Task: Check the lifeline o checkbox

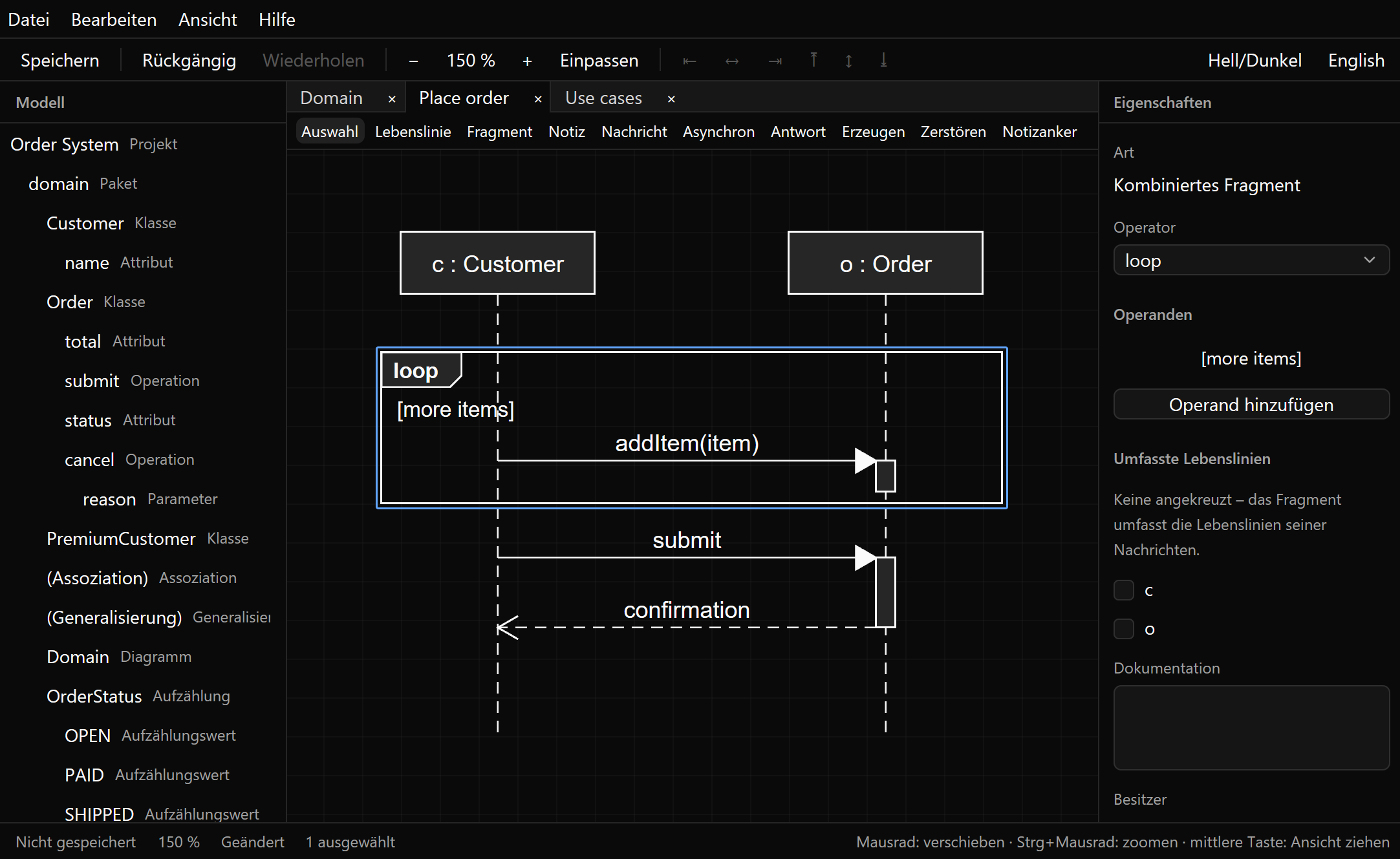Action: click(x=1124, y=629)
